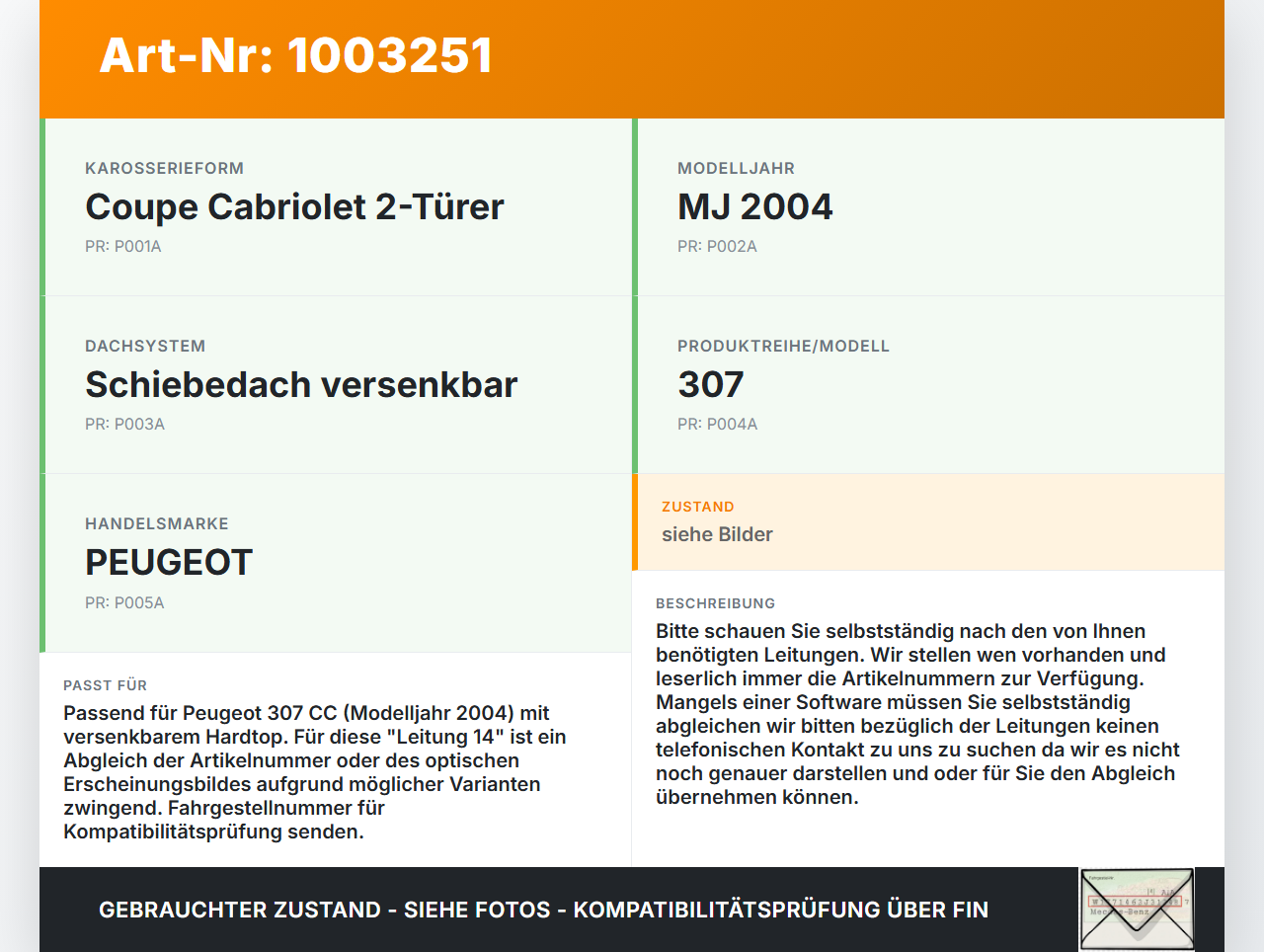Open the Produktreihe/Modell card labeled 307
The image size is (1264, 952).
928,384
